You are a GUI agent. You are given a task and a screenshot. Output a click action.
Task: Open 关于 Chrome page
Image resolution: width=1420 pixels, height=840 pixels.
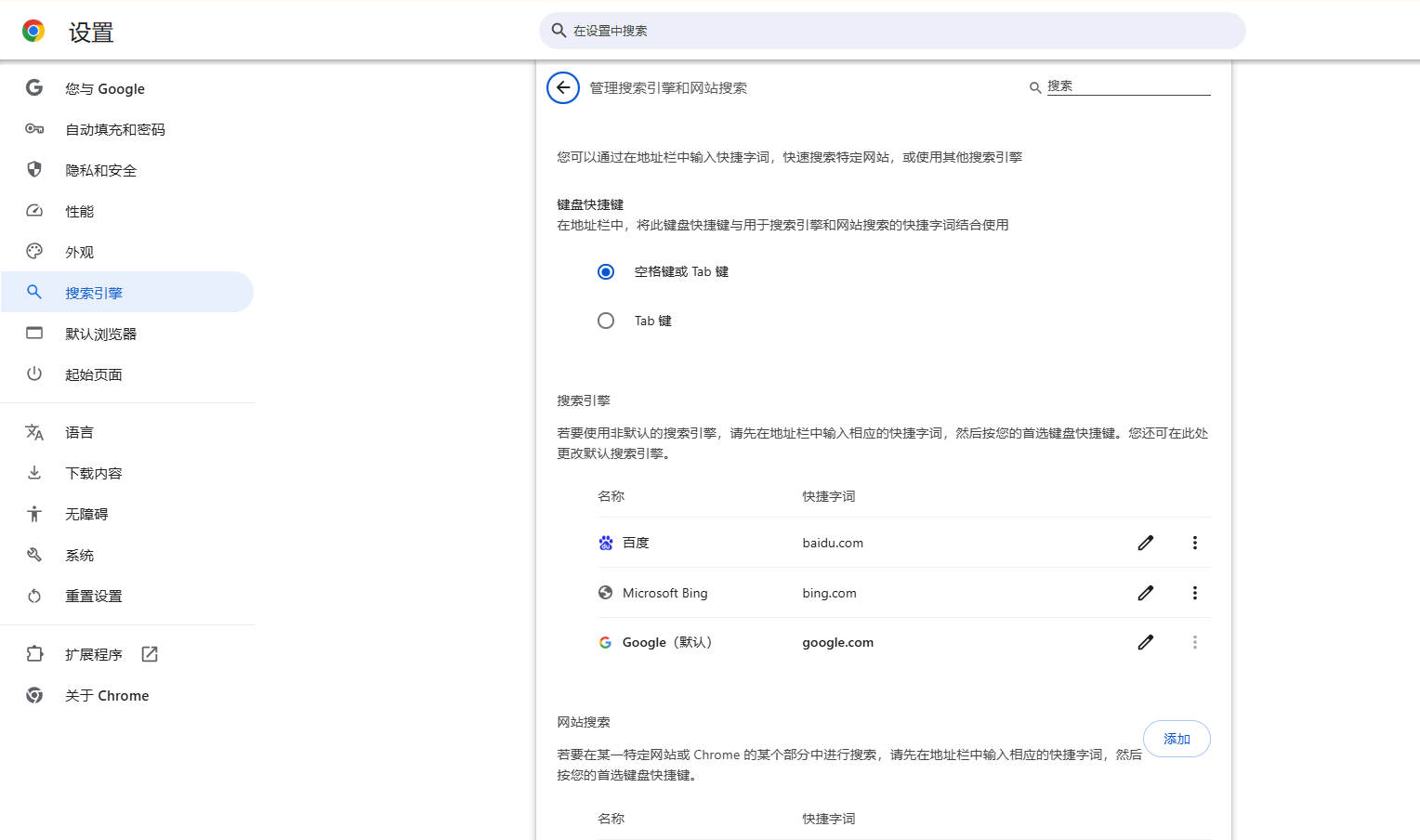(127, 695)
